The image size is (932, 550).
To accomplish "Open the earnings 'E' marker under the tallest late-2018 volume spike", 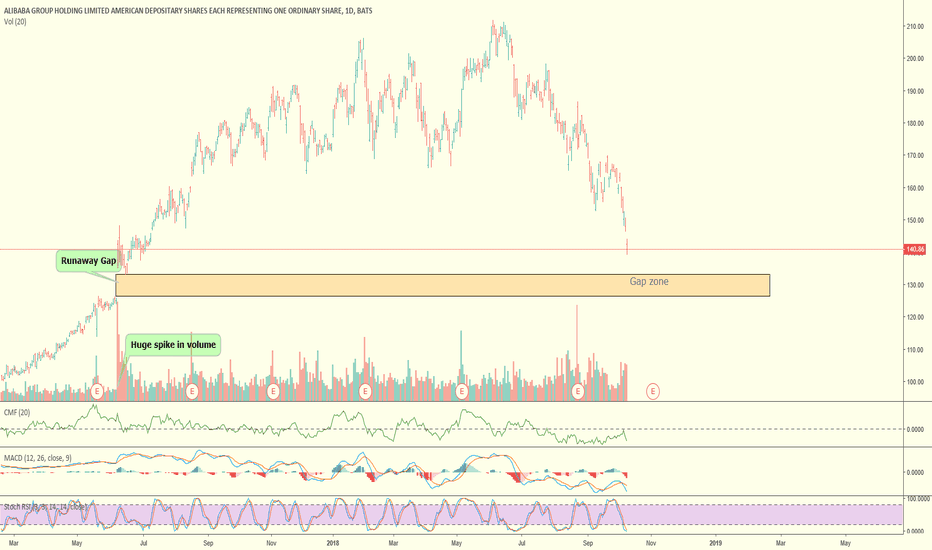I will (x=578, y=391).
